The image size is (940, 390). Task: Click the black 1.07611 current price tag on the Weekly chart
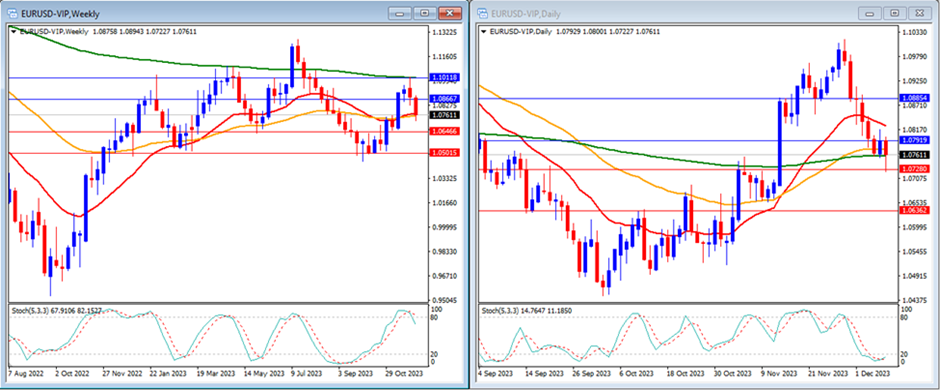coord(444,114)
